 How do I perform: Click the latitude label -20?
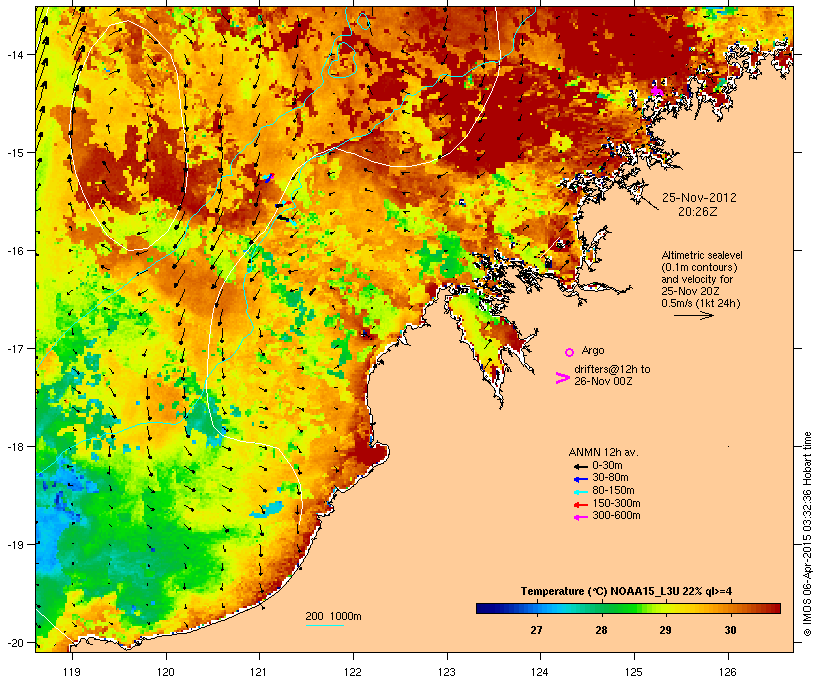pyautogui.click(x=15, y=643)
